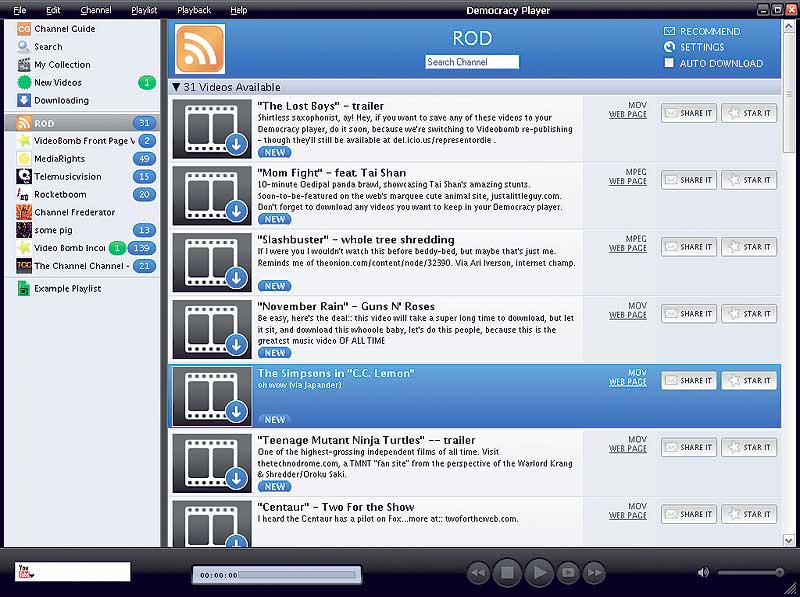Viewport: 800px width, 597px height.
Task: Toggle fullscreen playback button
Action: coord(568,573)
